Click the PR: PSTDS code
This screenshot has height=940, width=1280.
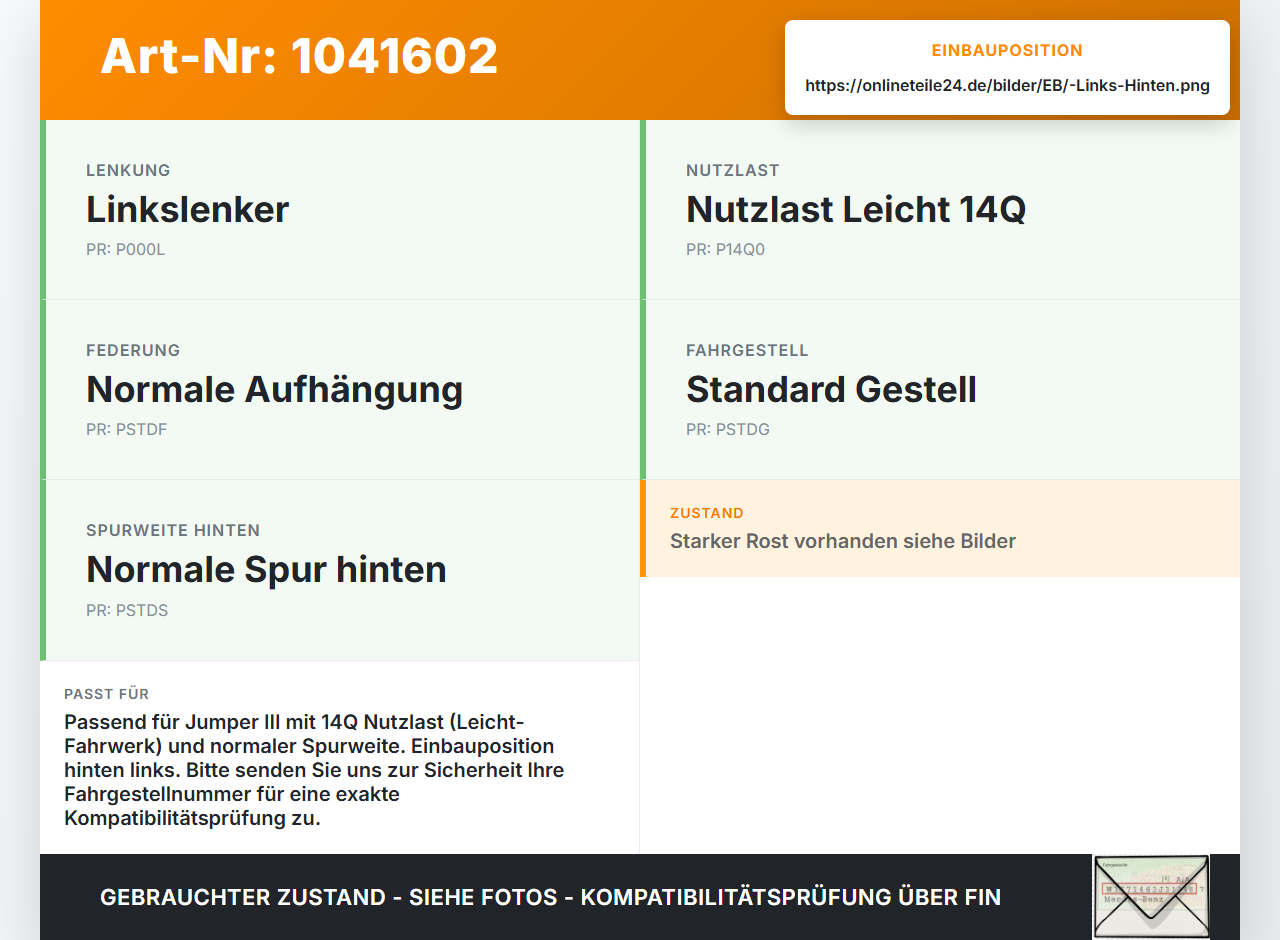click(127, 610)
